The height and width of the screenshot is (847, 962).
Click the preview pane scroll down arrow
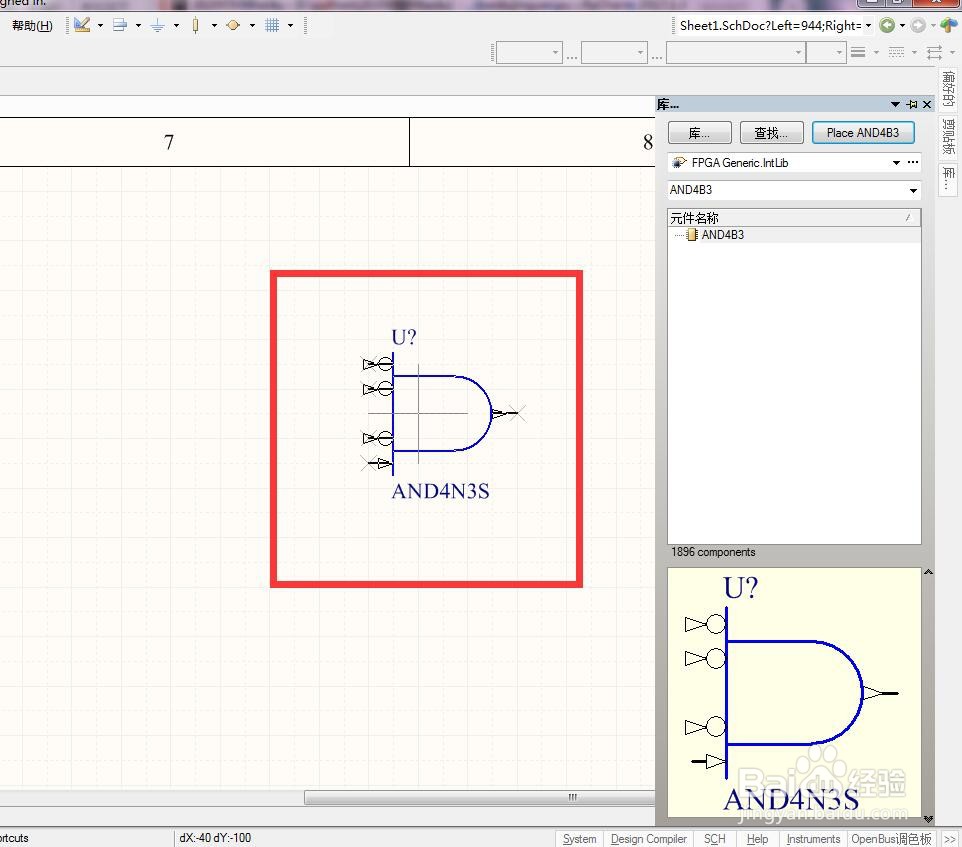pyautogui.click(x=928, y=819)
